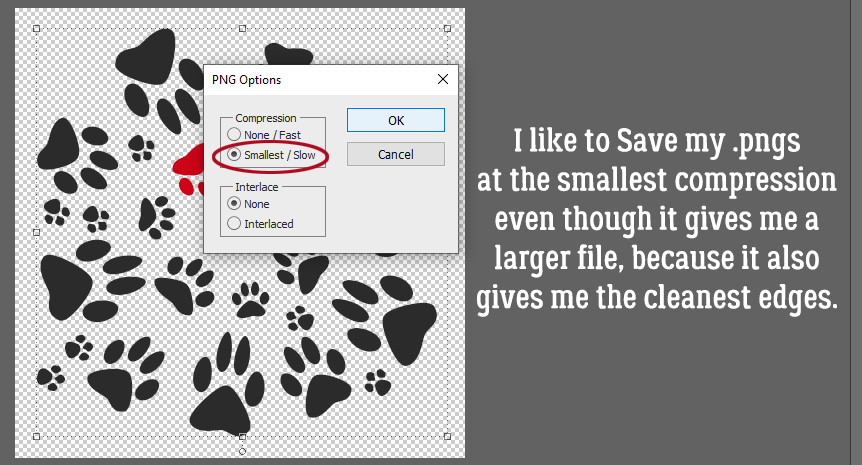Click the bottom-left corner transform handle
Image resolution: width=862 pixels, height=465 pixels.
coord(37,436)
